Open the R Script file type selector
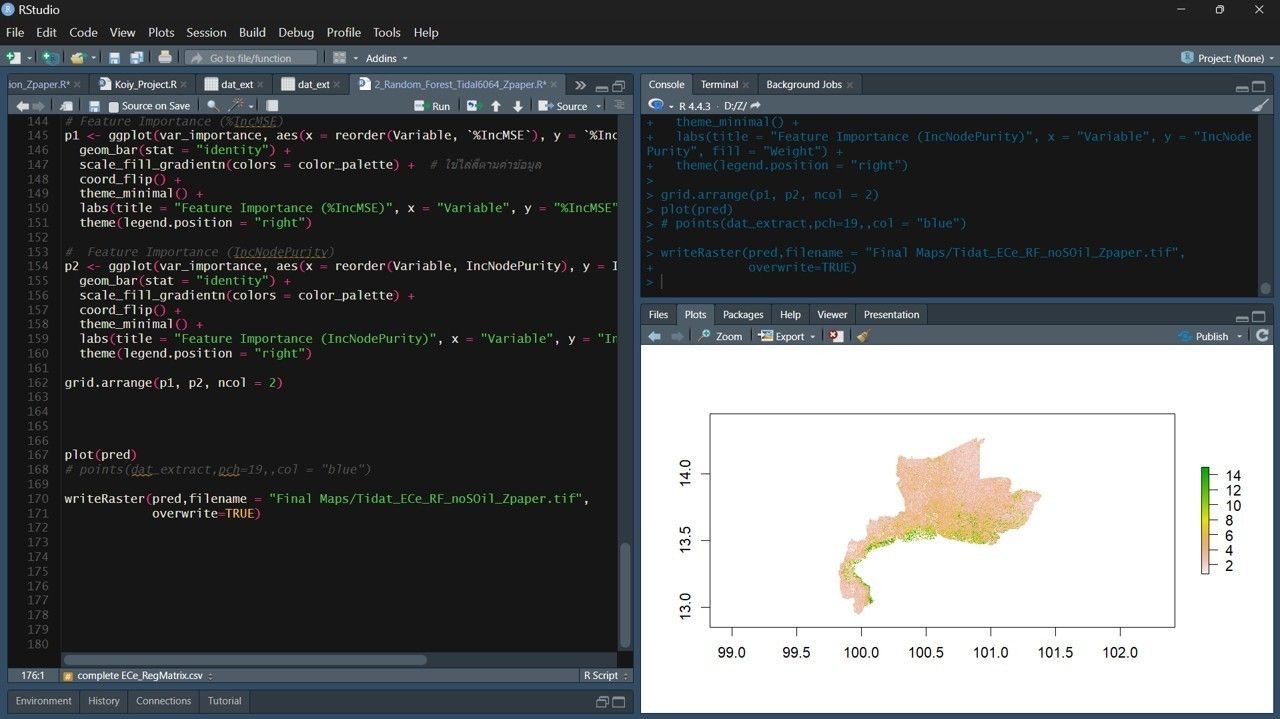Image resolution: width=1280 pixels, height=719 pixels. point(605,675)
